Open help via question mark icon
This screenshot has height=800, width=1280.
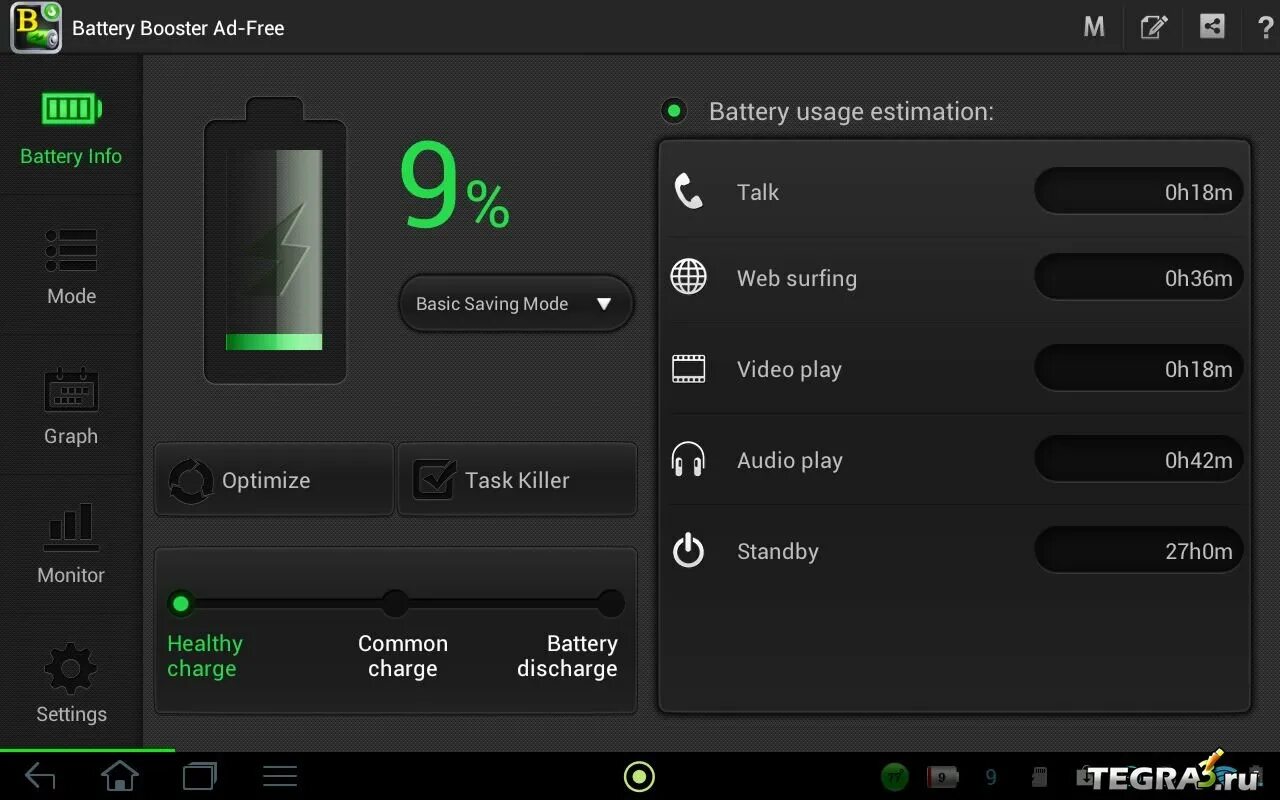(1265, 27)
